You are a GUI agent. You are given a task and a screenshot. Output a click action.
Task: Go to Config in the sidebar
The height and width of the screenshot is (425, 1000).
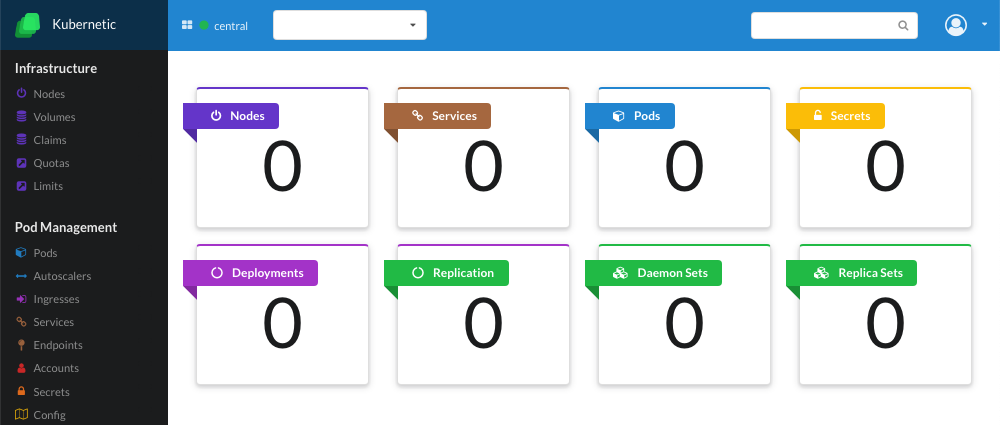(49, 414)
